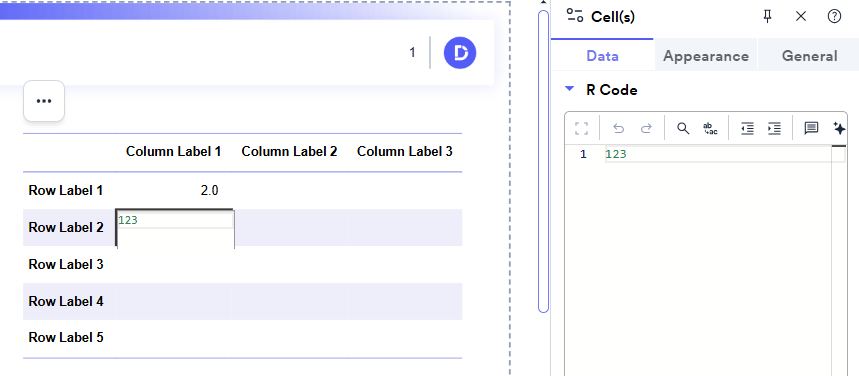The width and height of the screenshot is (859, 376).
Task: Select Row Label 4
Action: point(66,301)
